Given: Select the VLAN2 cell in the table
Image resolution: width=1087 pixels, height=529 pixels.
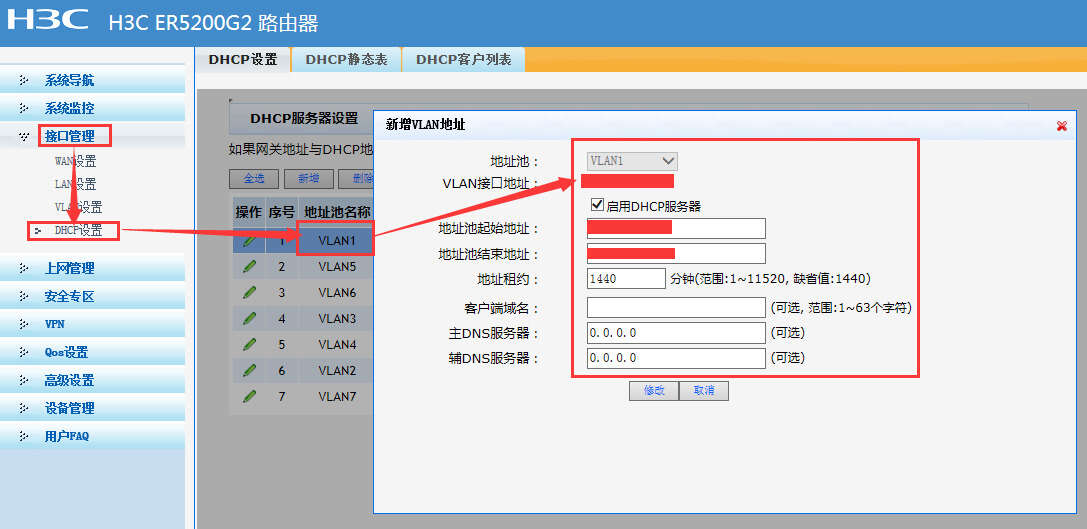Looking at the screenshot, I should point(336,370).
